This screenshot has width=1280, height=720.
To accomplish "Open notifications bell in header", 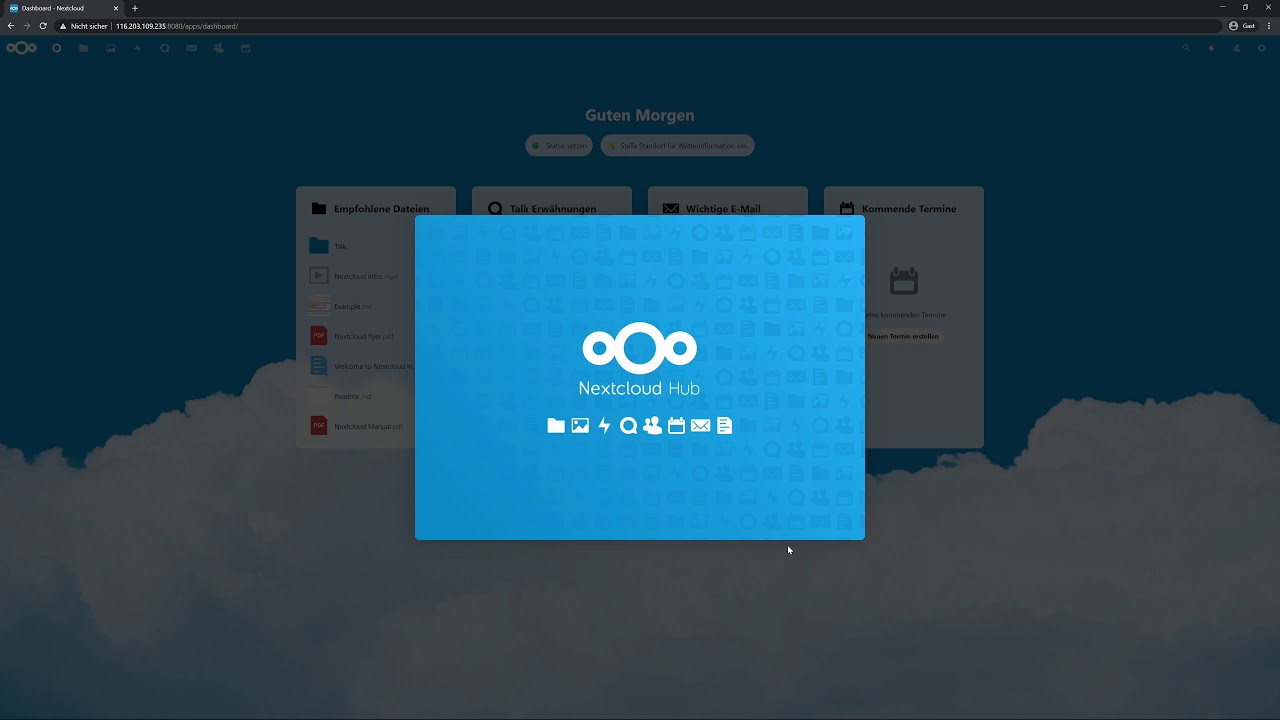I will (1211, 48).
